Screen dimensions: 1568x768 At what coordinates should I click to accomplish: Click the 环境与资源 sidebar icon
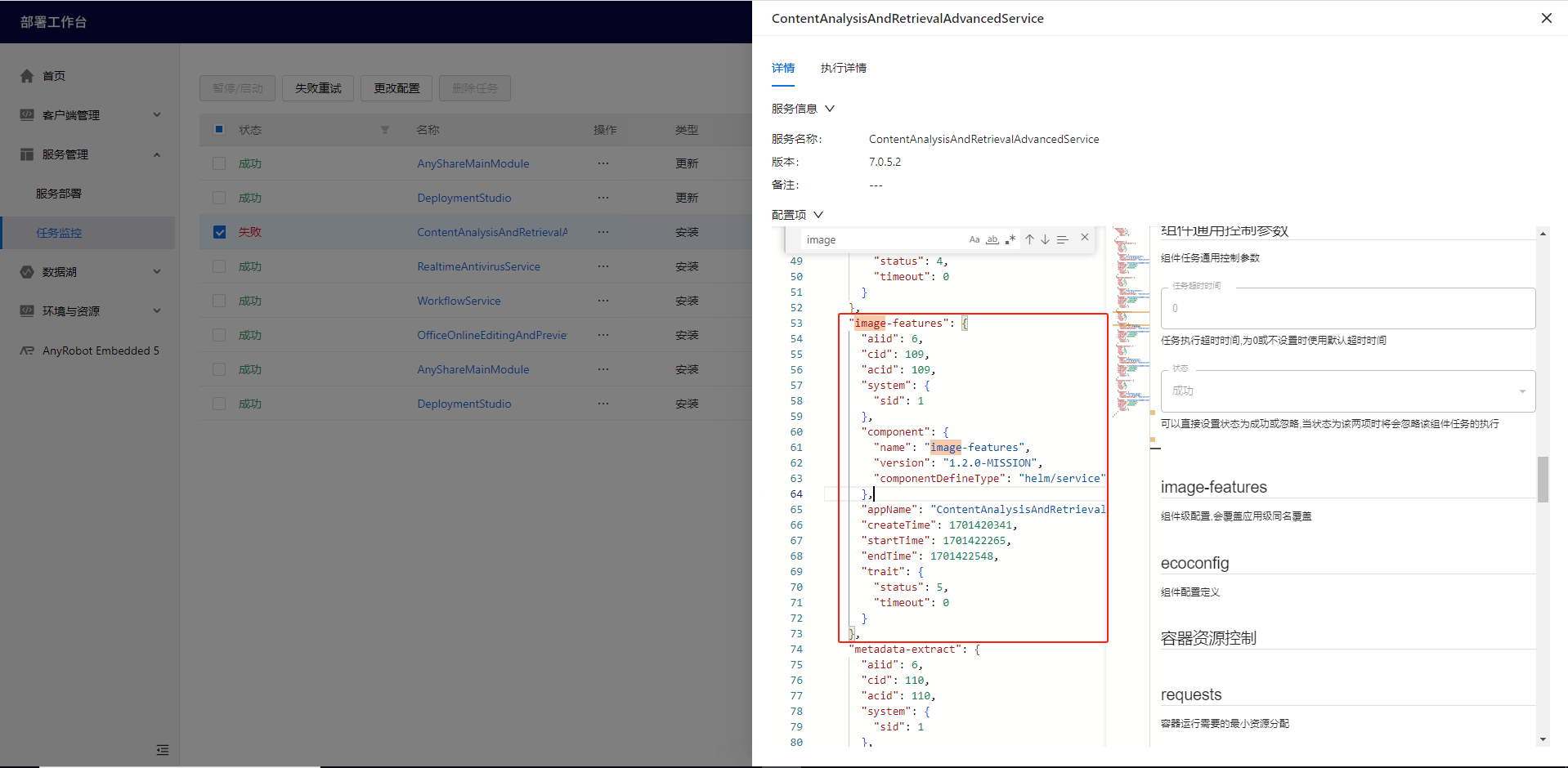pos(27,311)
